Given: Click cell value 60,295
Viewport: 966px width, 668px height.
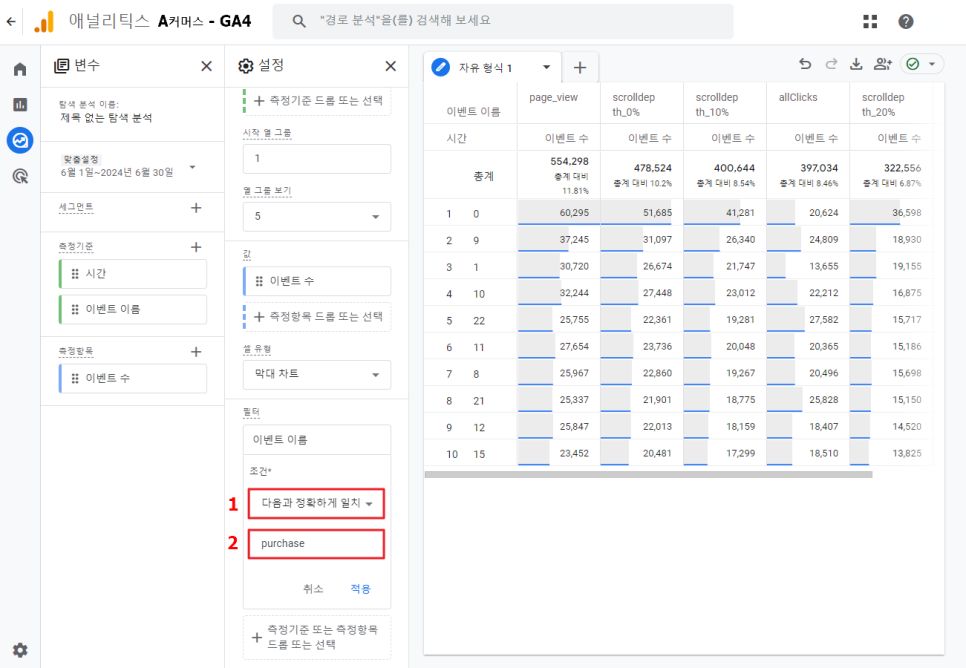Looking at the screenshot, I should (574, 213).
